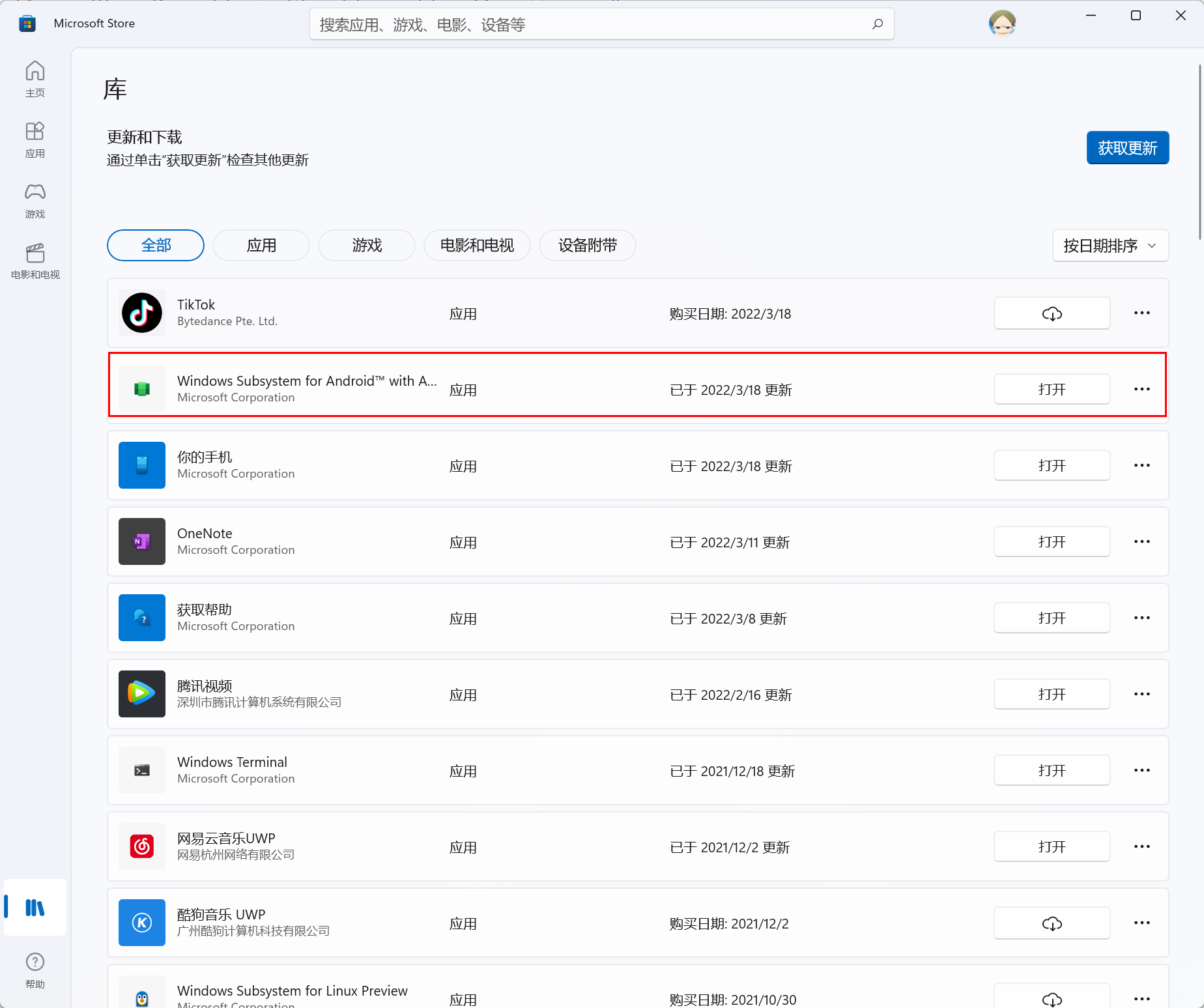Expand the 按日期排序 sort dropdown
Screen dimensions: 1204x1008
pyautogui.click(x=1110, y=246)
